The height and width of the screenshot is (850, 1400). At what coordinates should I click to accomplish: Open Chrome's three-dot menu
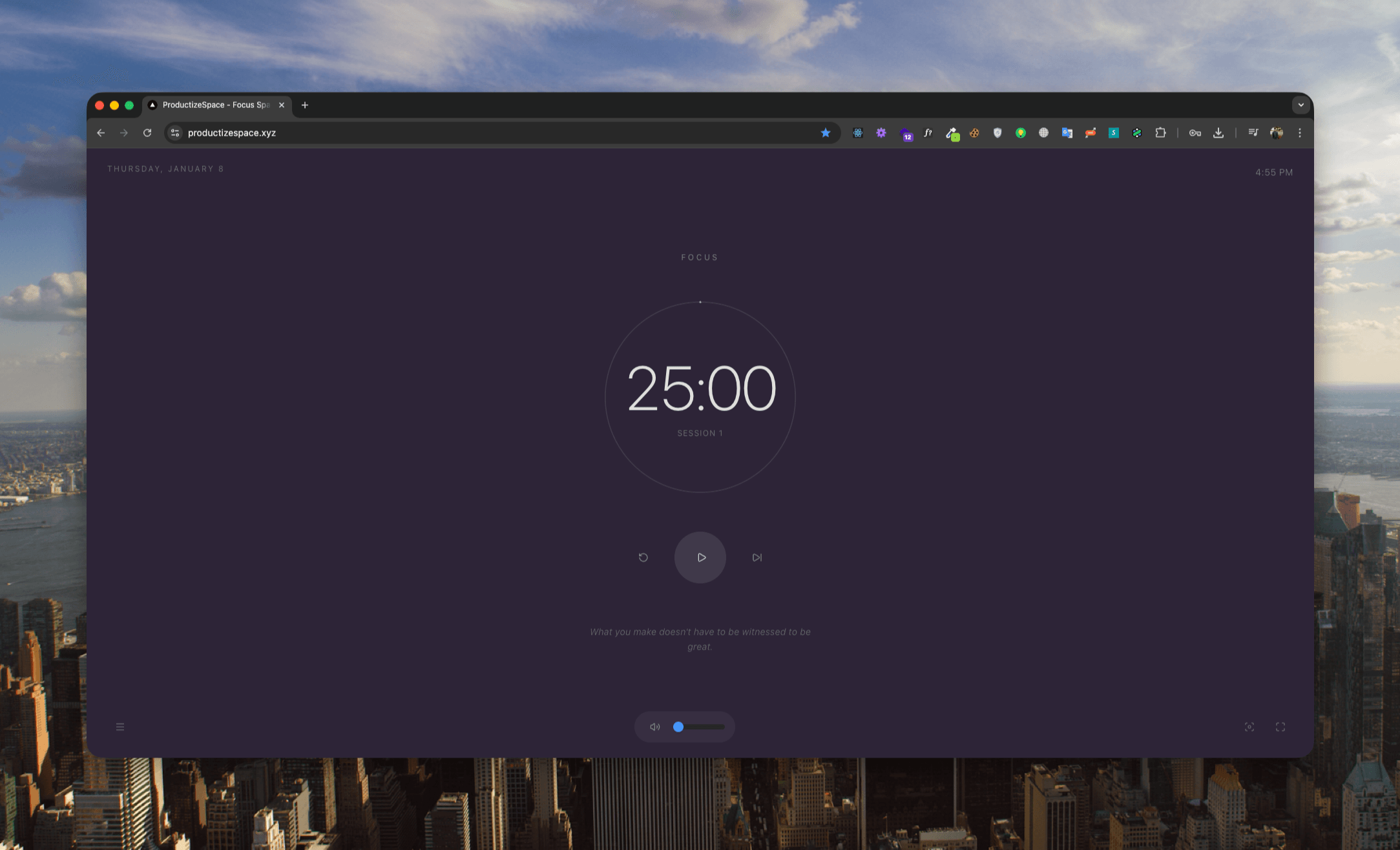click(1300, 133)
